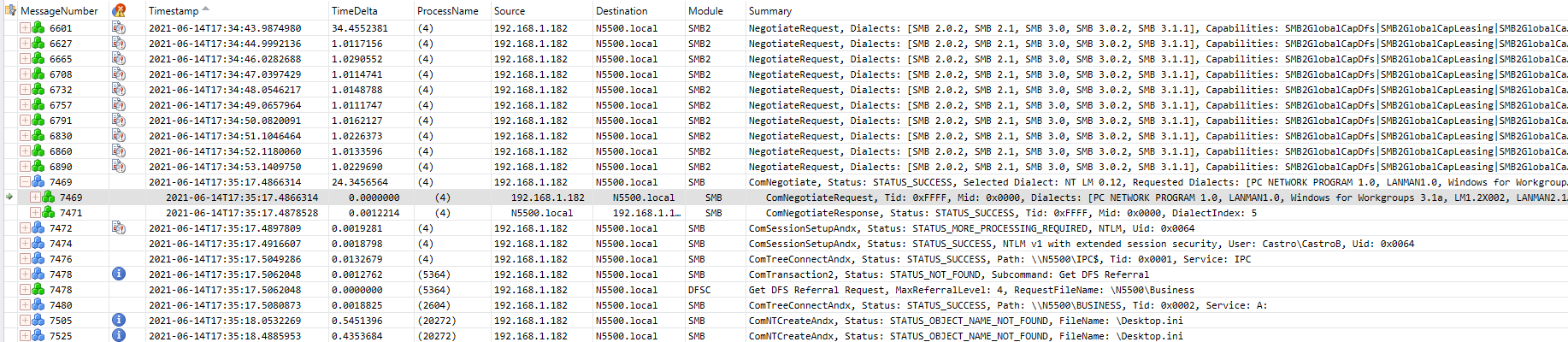Click the info icon on ComTransaction2 row 7478
1568x342 pixels.
119,274
